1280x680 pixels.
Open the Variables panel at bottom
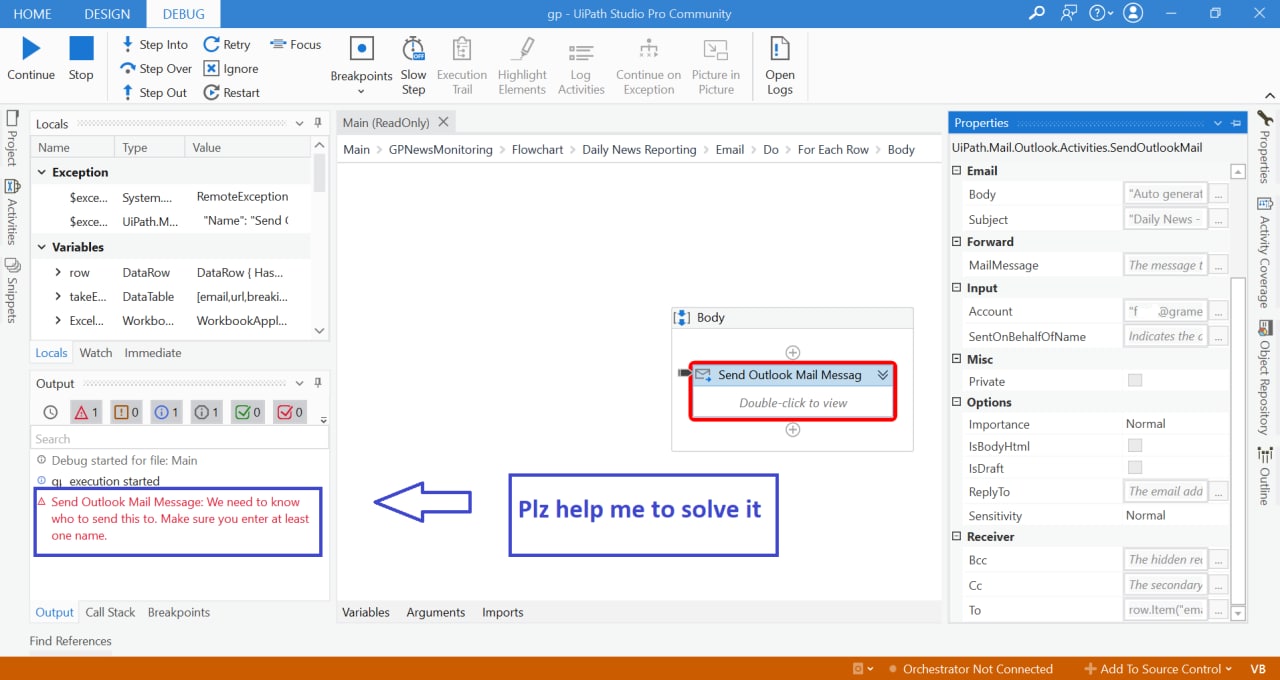coord(366,612)
